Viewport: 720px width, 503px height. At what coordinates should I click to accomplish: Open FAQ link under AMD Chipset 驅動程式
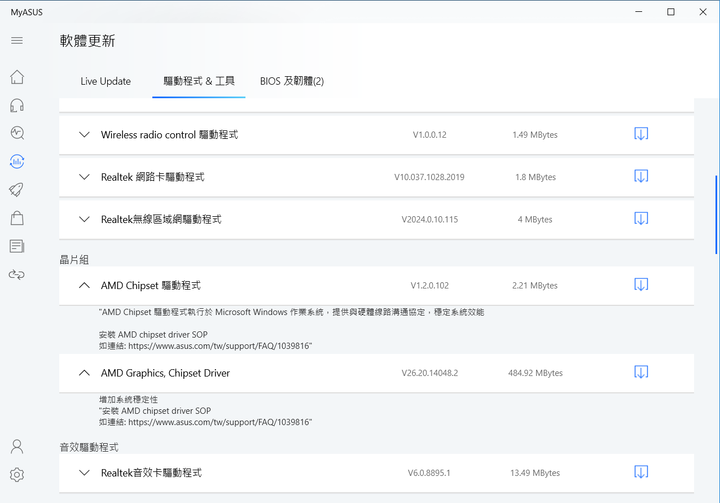(x=219, y=346)
